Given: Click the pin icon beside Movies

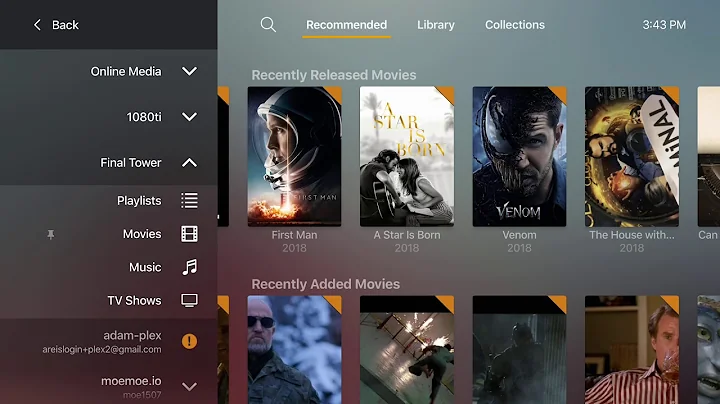Looking at the screenshot, I should click(x=51, y=235).
